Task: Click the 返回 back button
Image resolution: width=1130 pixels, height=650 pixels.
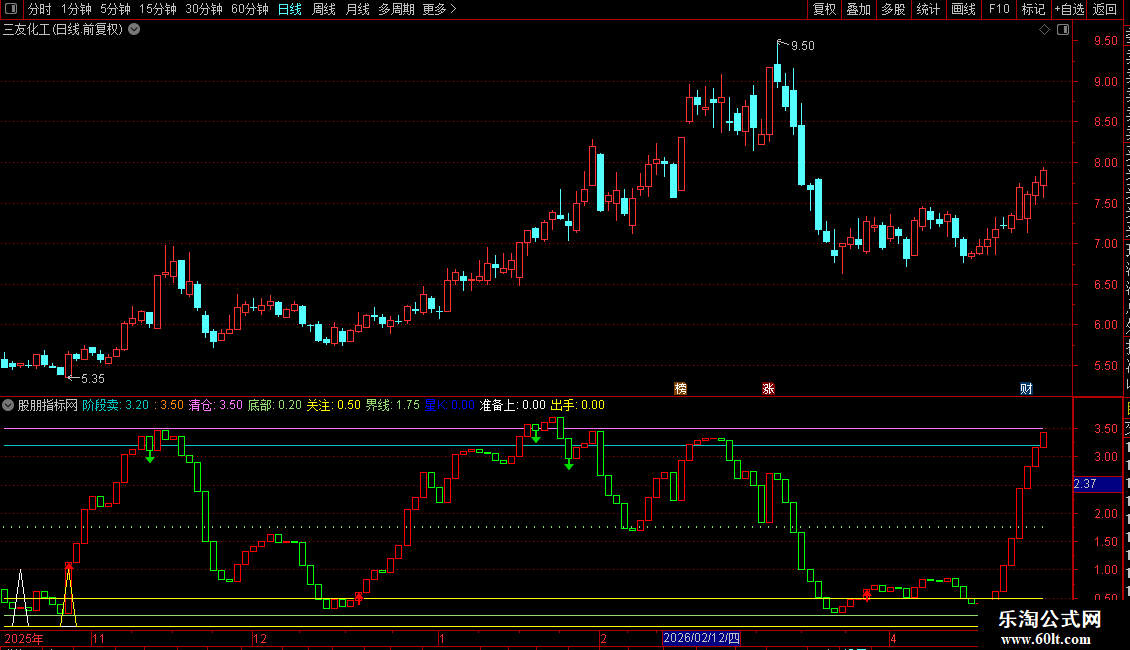Action: coord(1105,9)
